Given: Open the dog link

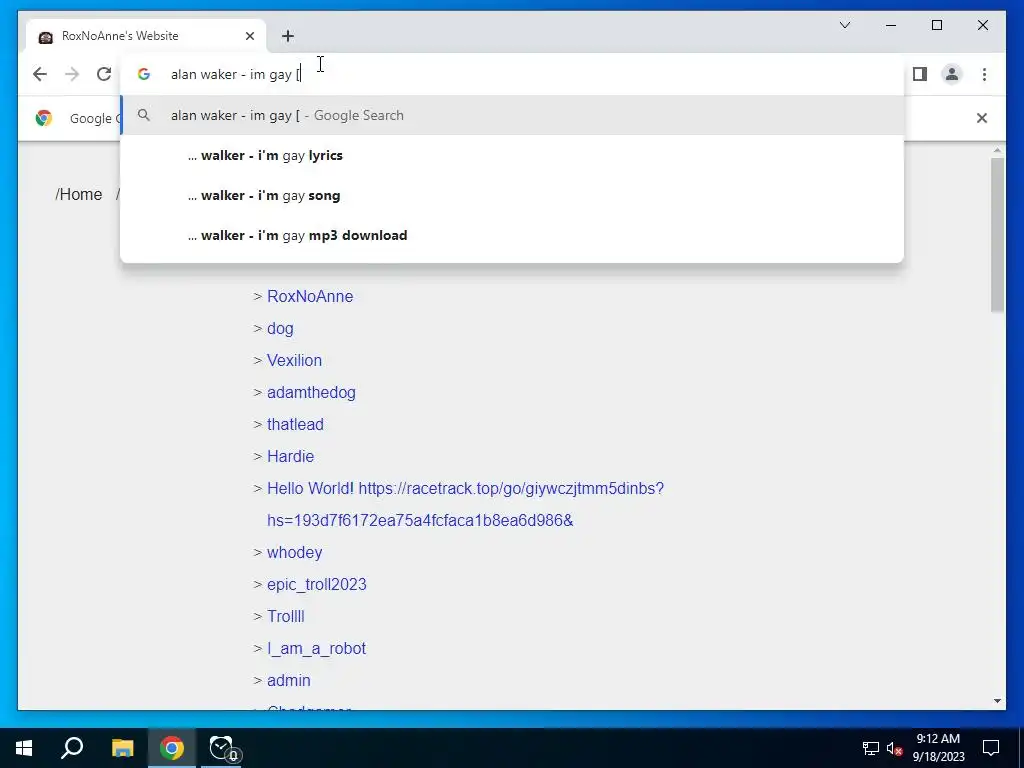Looking at the screenshot, I should pos(280,328).
